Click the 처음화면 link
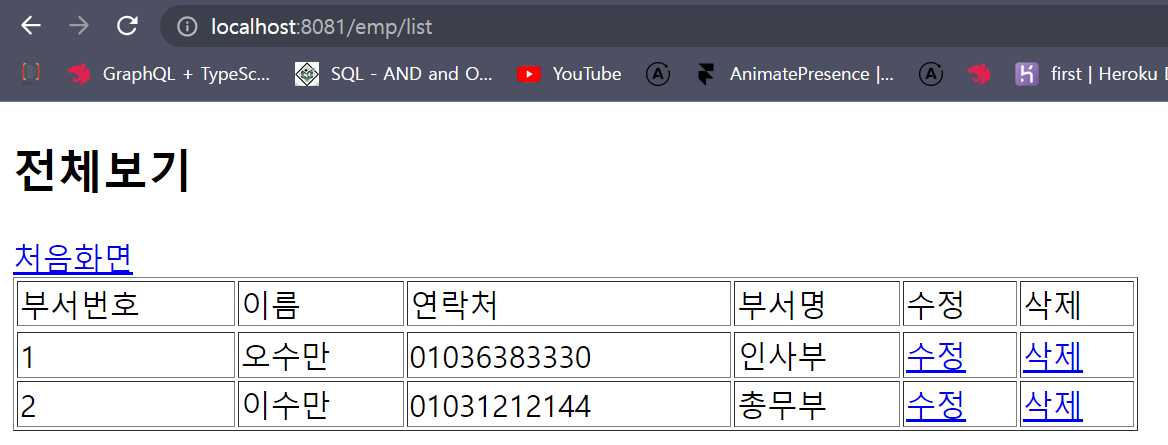The image size is (1168, 445). point(73,258)
